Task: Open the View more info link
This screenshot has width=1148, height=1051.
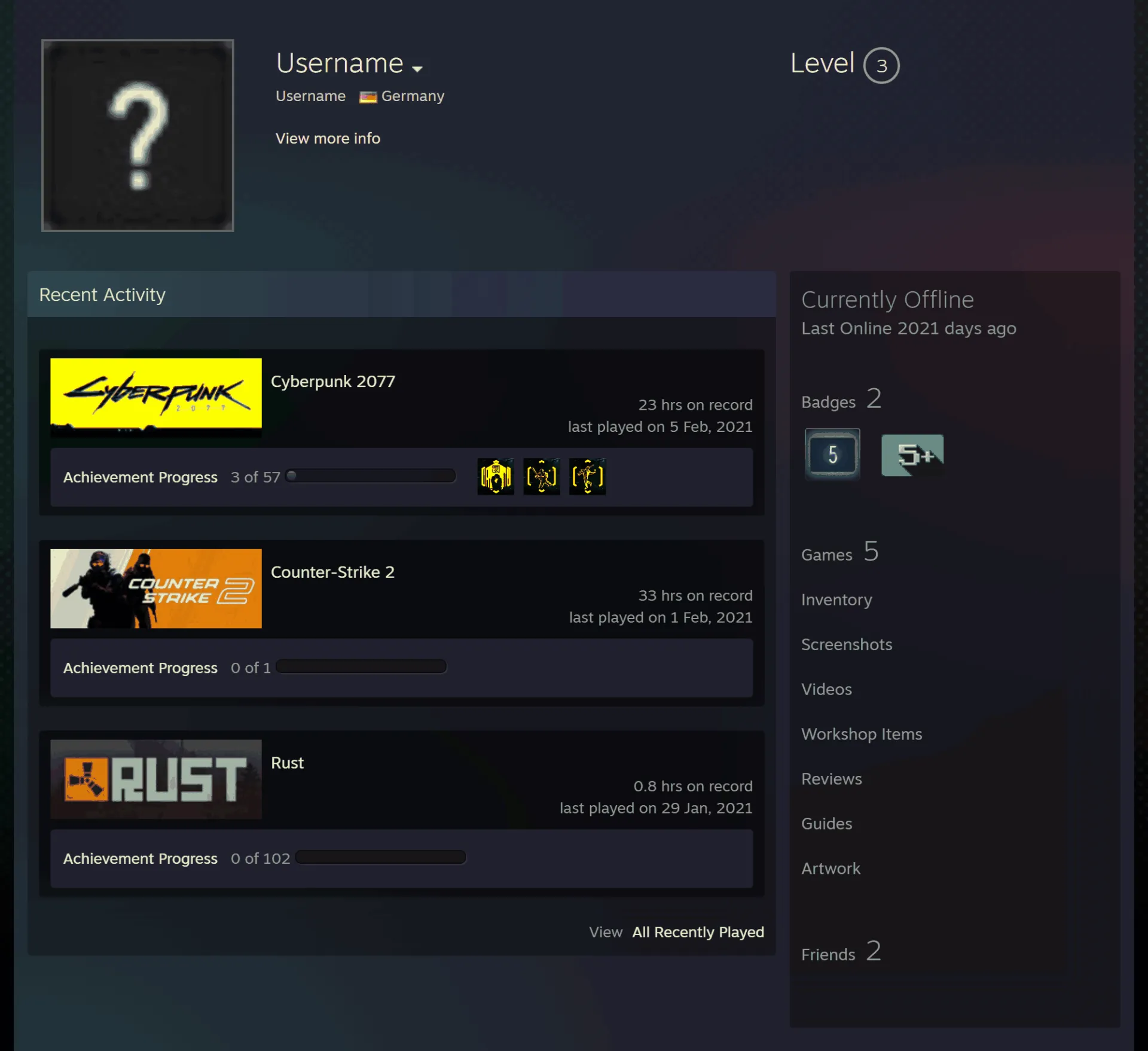Action: tap(328, 138)
